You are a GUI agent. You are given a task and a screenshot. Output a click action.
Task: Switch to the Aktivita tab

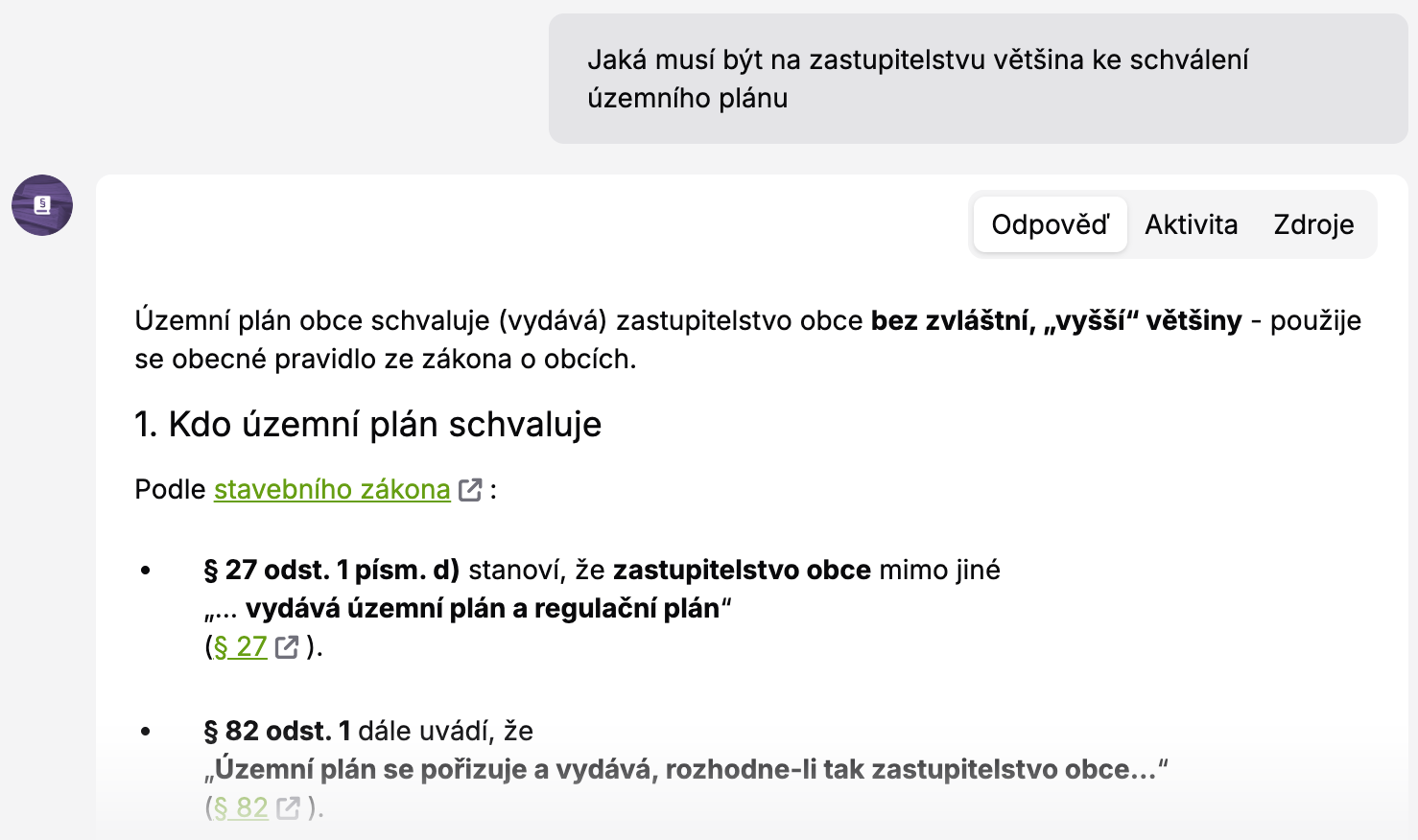click(1191, 224)
